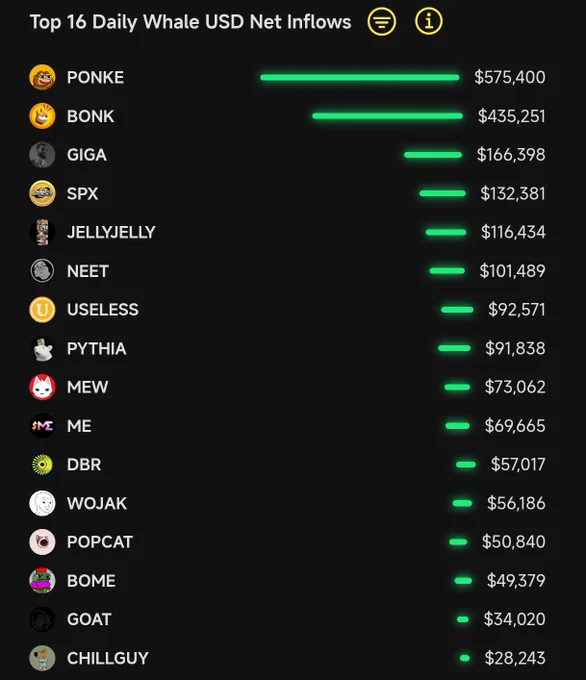Image resolution: width=586 pixels, height=680 pixels.
Task: Select the NEET token label
Action: [88, 271]
